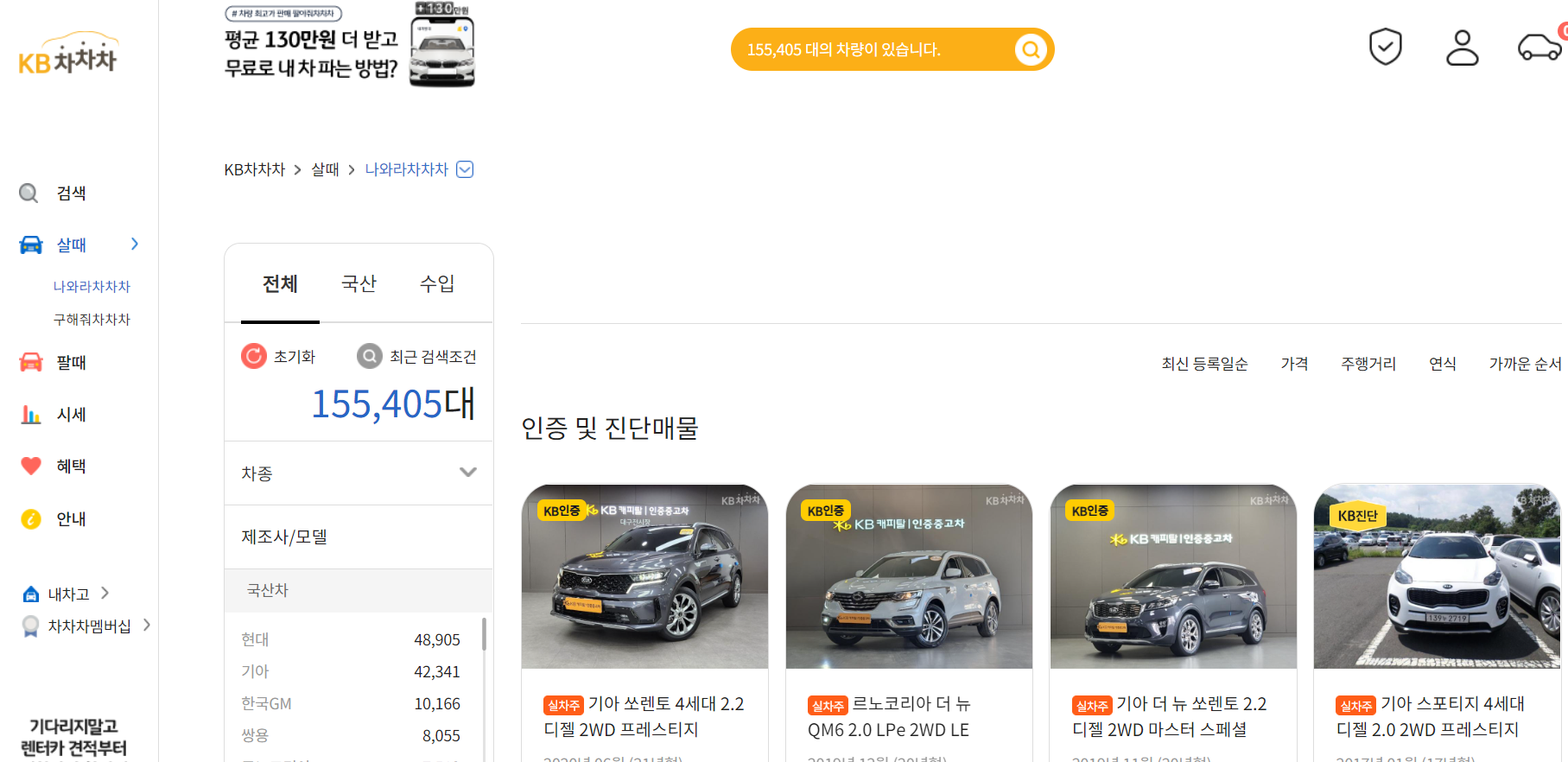Viewport: 1568px width, 762px height.
Task: Click the magnifier search button in orange bar
Action: (x=1031, y=49)
